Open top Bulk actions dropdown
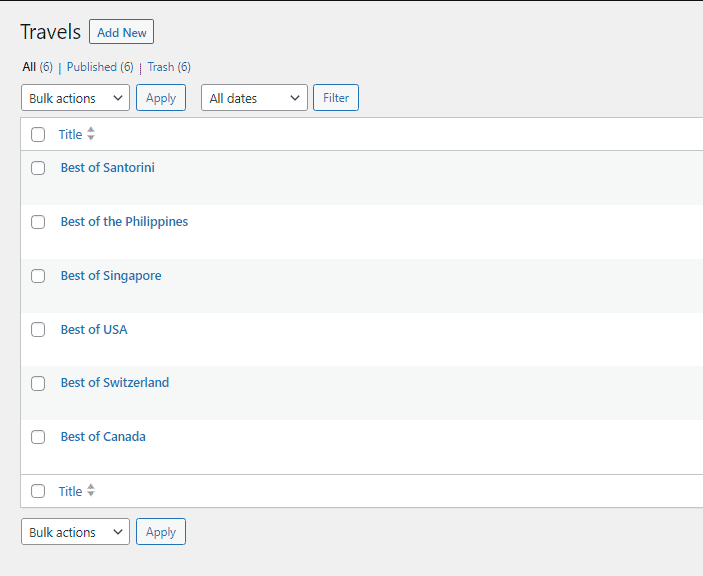The width and height of the screenshot is (703, 576). tap(75, 98)
